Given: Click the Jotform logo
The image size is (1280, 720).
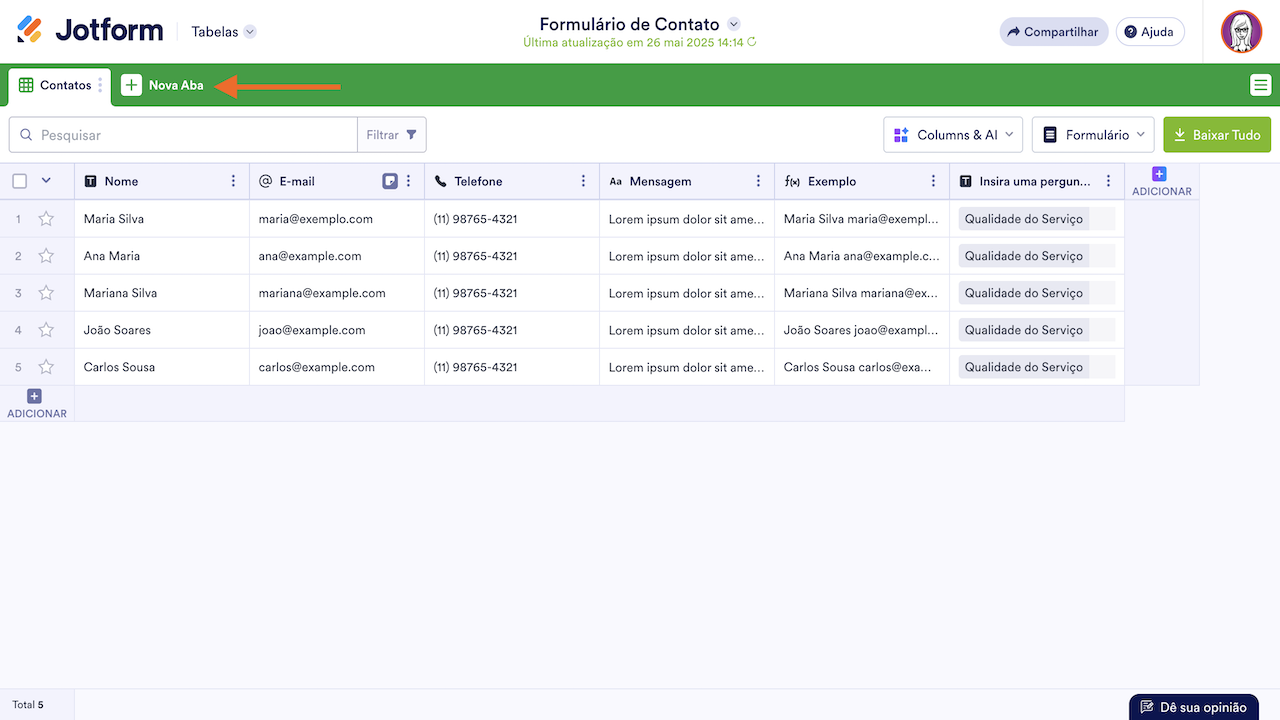Looking at the screenshot, I should click(90, 31).
